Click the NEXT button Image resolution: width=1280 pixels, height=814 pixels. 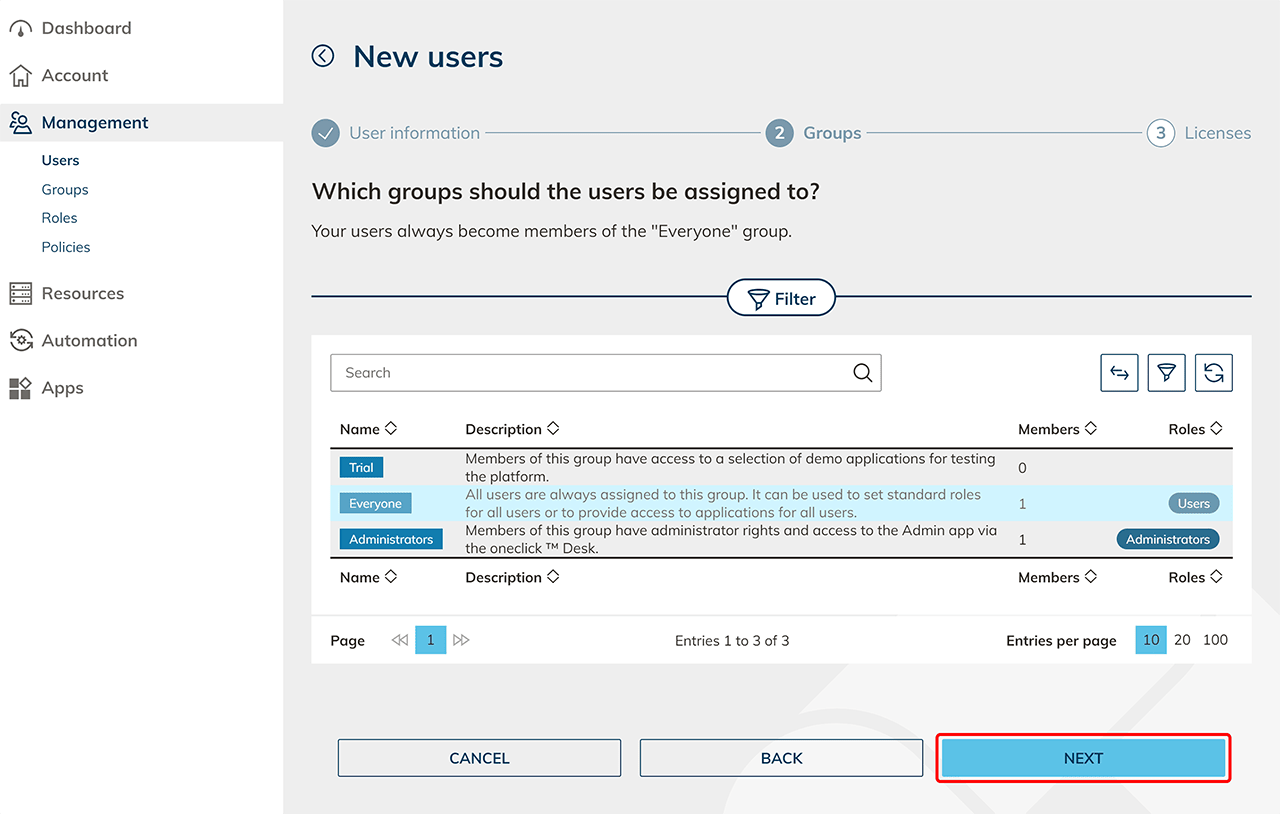(1083, 758)
